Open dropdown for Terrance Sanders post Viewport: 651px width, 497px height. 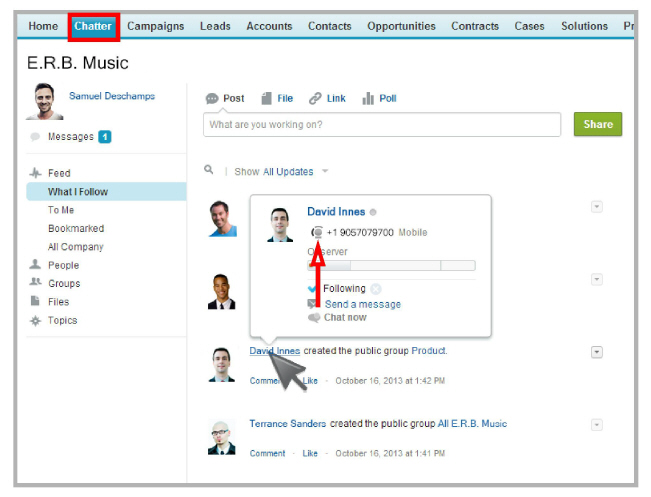click(597, 425)
